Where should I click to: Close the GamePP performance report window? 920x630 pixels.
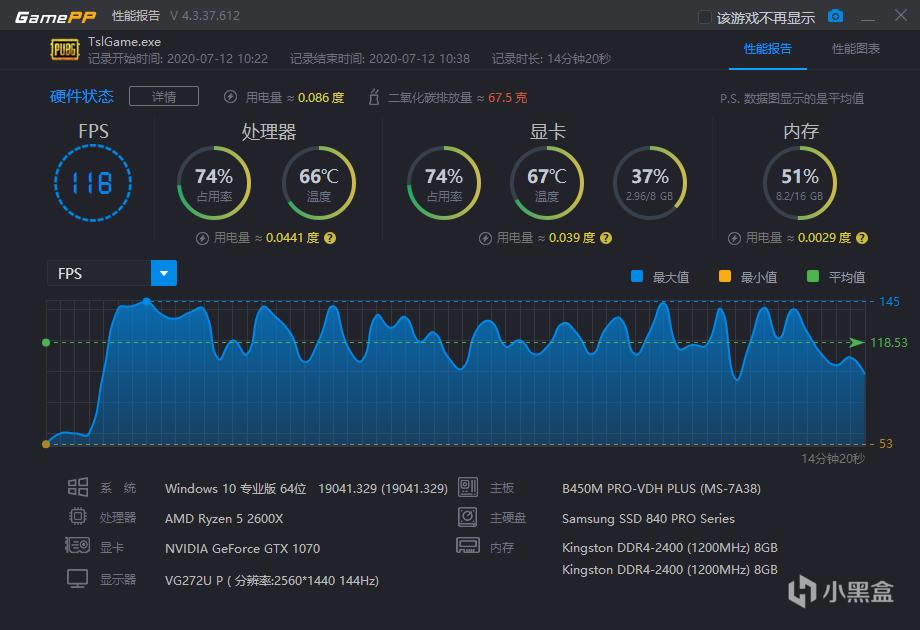[x=901, y=15]
